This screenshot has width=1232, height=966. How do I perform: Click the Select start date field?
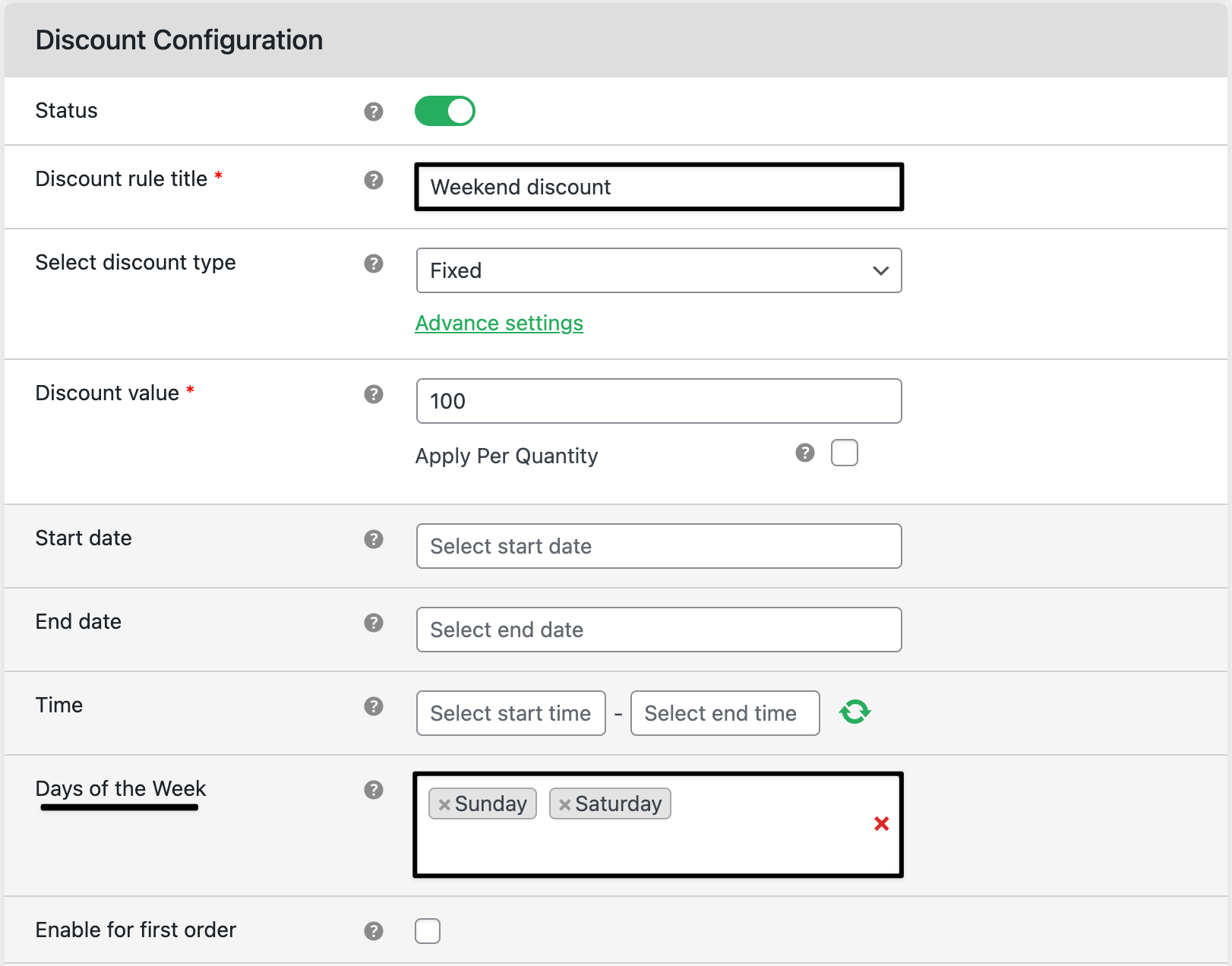click(x=659, y=546)
